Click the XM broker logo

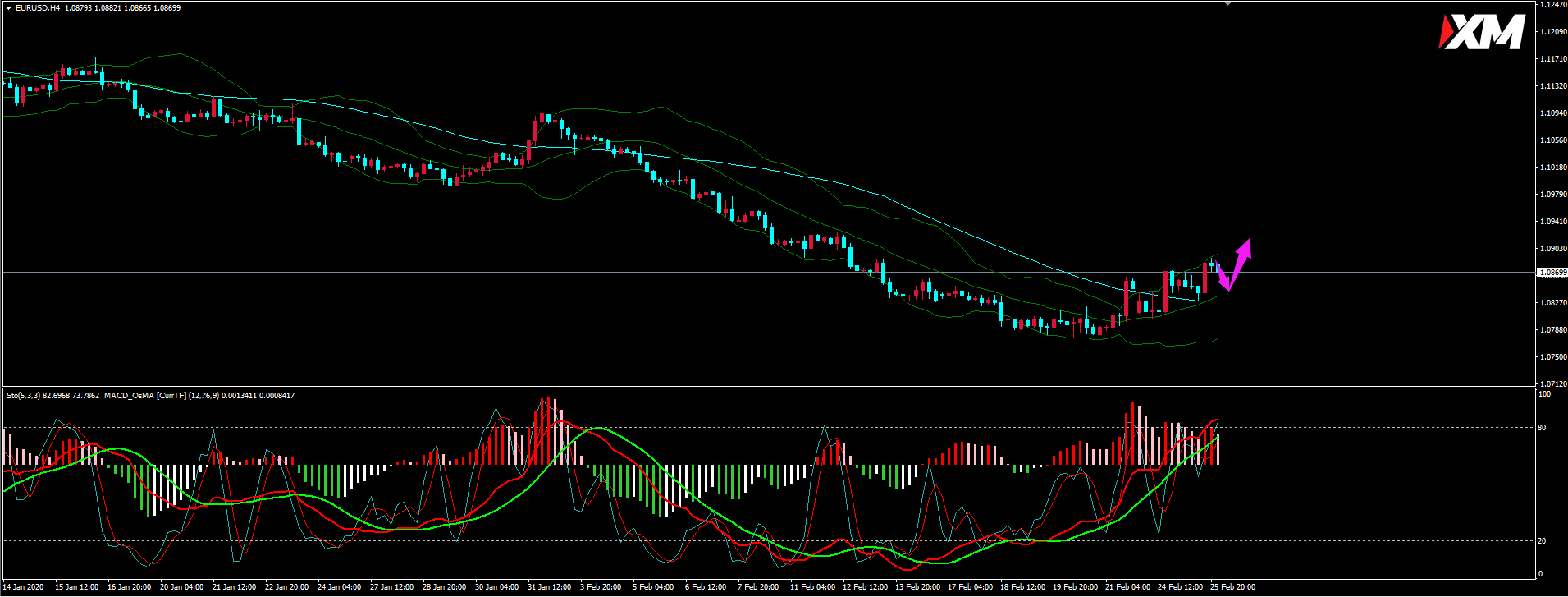(1481, 33)
